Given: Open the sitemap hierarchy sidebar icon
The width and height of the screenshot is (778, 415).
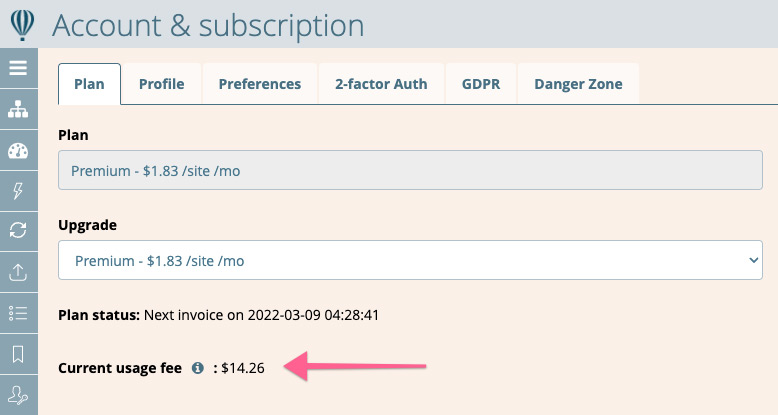Looking at the screenshot, I should click(18, 109).
